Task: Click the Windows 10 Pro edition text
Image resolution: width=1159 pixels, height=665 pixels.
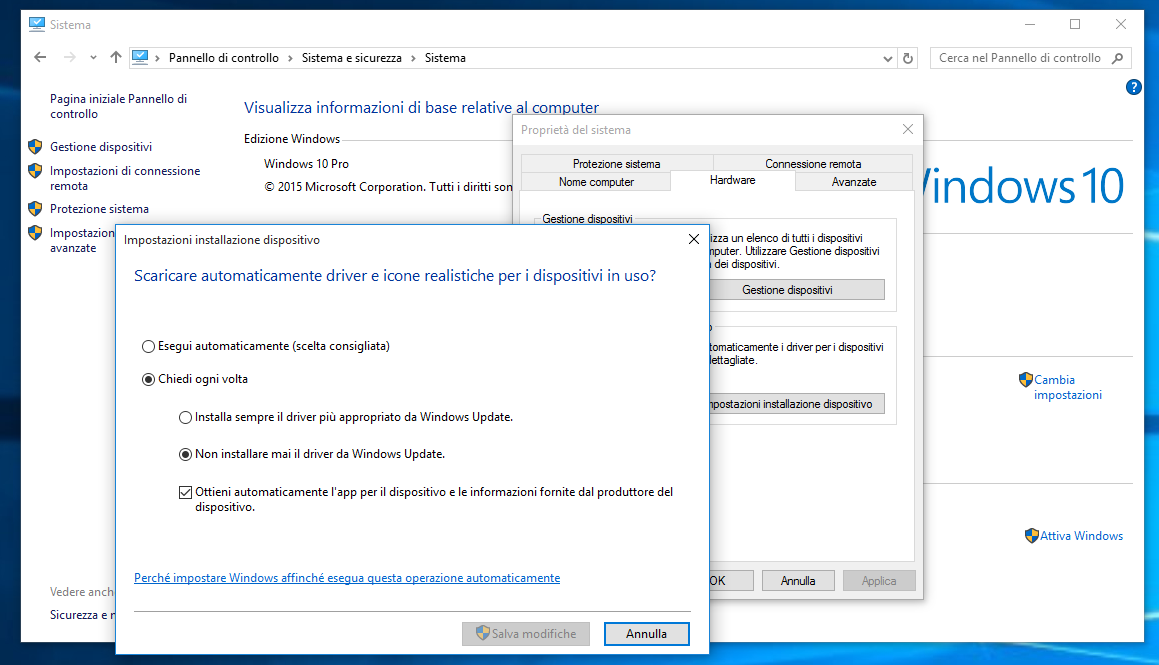Action: tap(306, 164)
